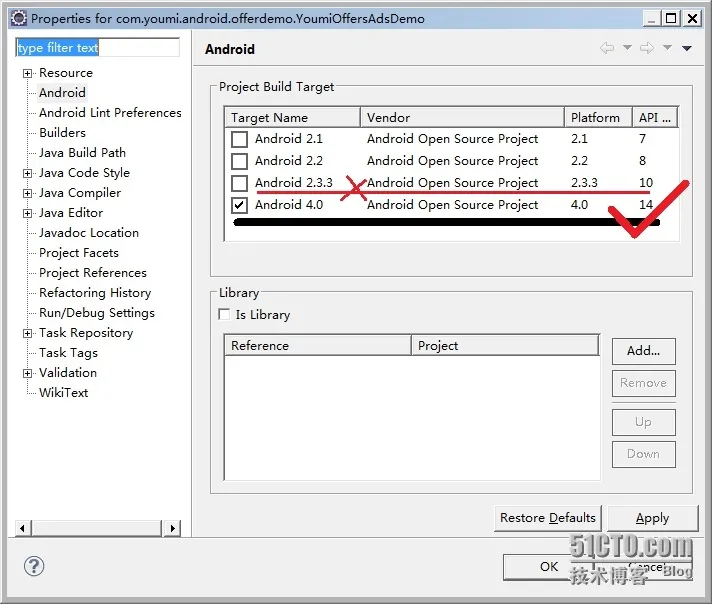Expand the Task Repository node
Screen dimensions: 712x604
pyautogui.click(x=28, y=333)
